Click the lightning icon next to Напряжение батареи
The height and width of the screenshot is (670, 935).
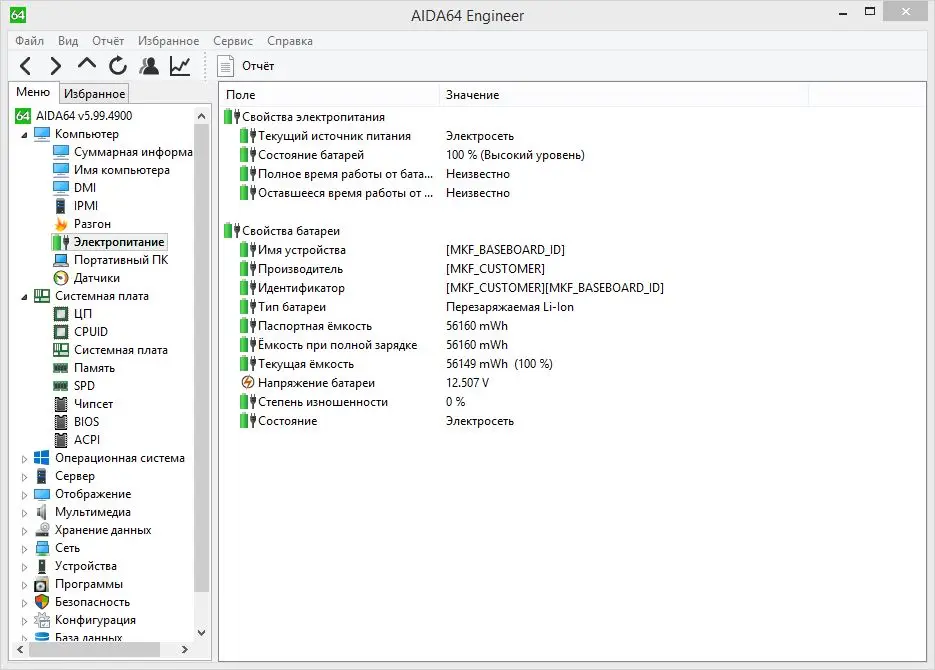[x=247, y=383]
